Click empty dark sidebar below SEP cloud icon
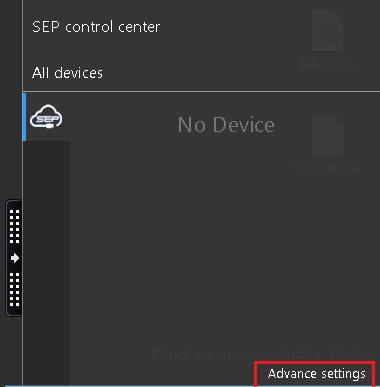380x387 pixels. tap(47, 263)
